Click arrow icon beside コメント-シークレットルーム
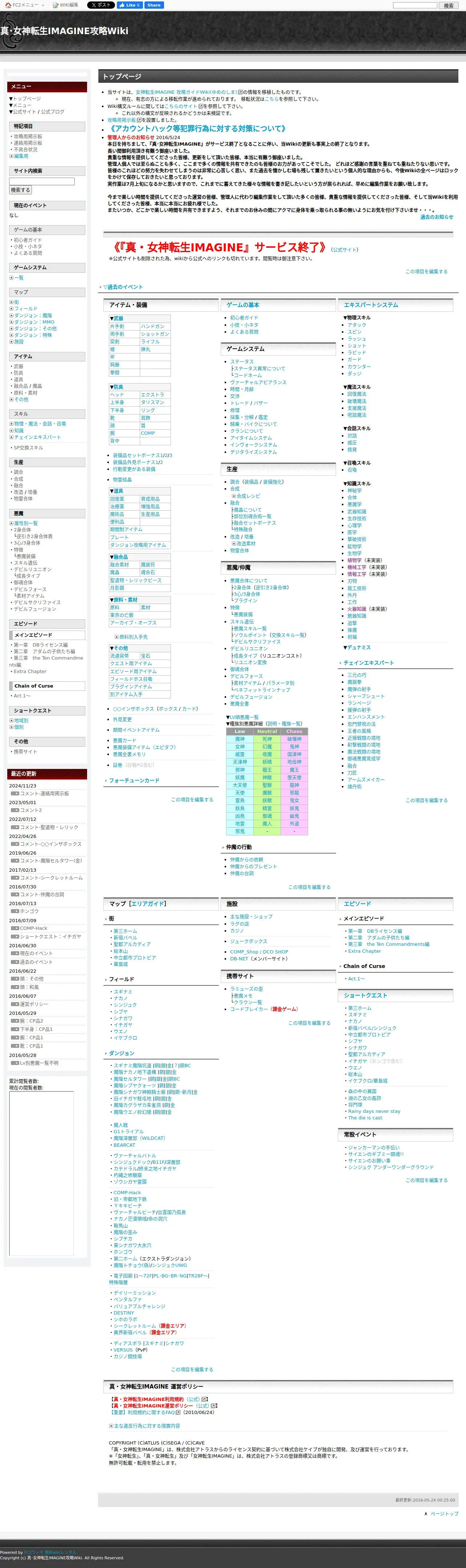Screen dimensions: 466x1568 (15, 878)
